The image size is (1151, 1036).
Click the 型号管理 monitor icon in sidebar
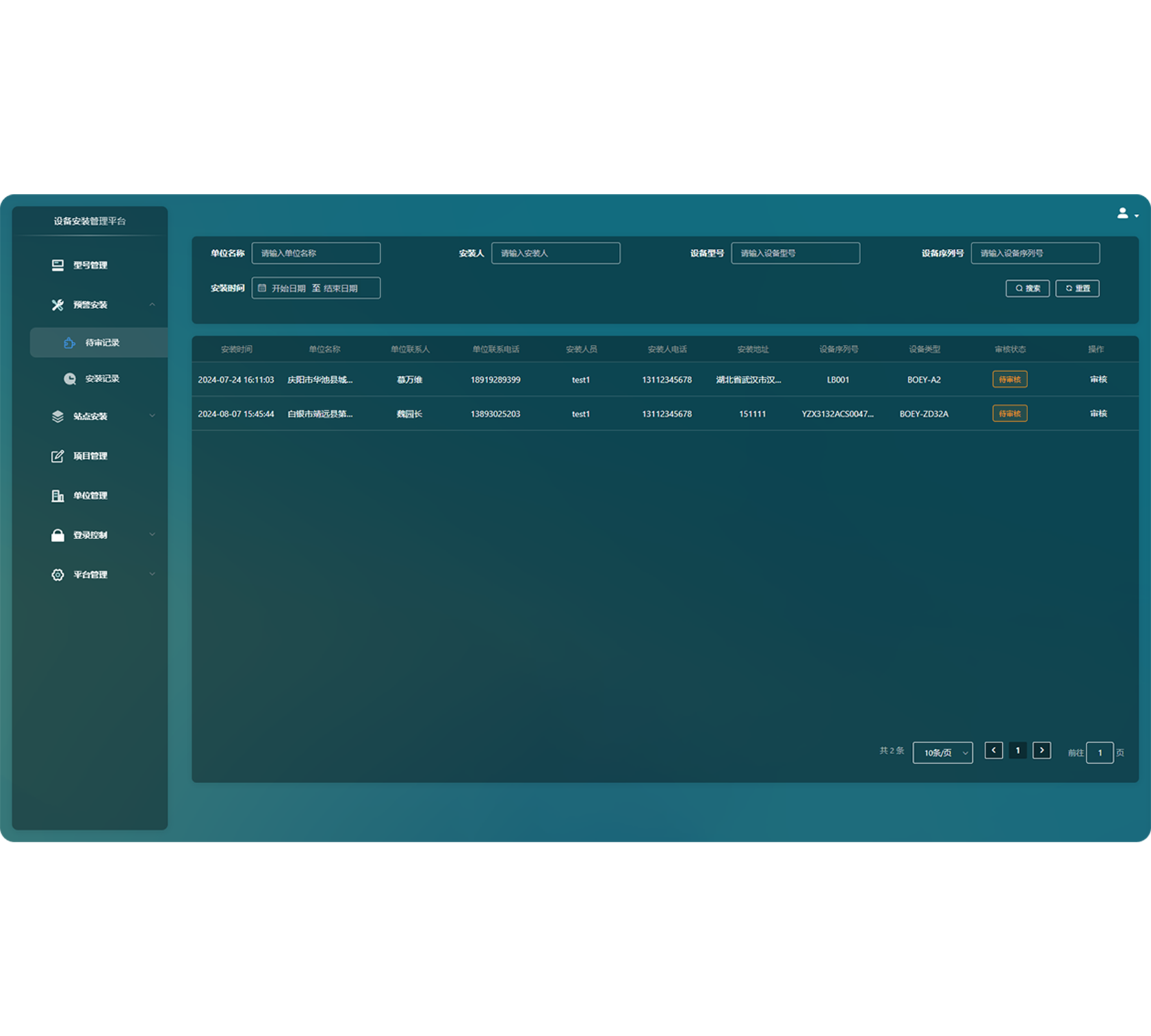point(58,265)
